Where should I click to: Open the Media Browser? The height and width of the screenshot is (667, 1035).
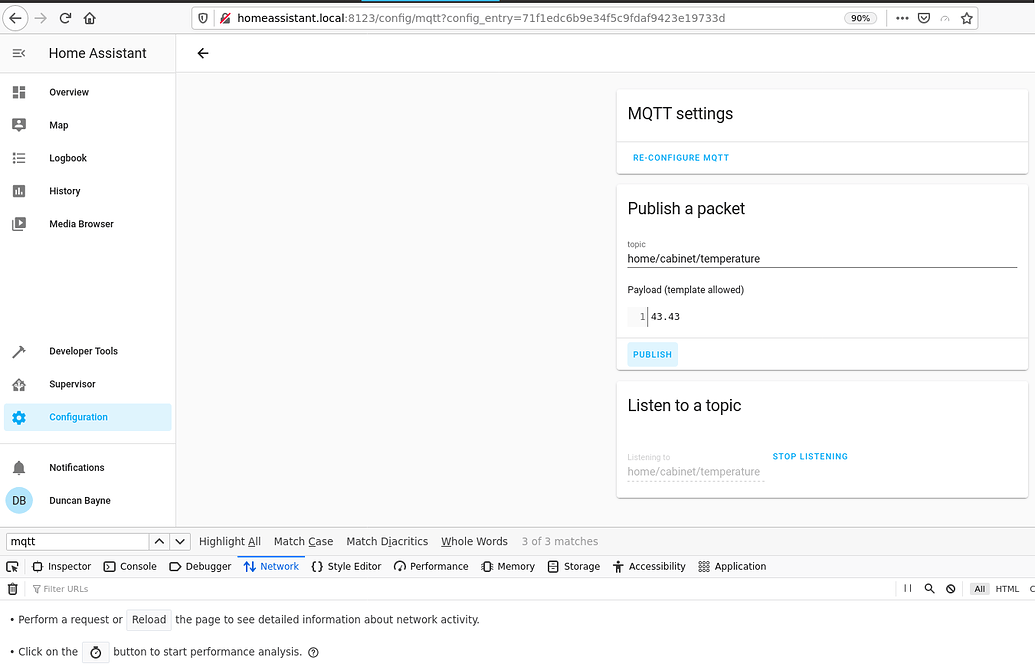coord(80,224)
